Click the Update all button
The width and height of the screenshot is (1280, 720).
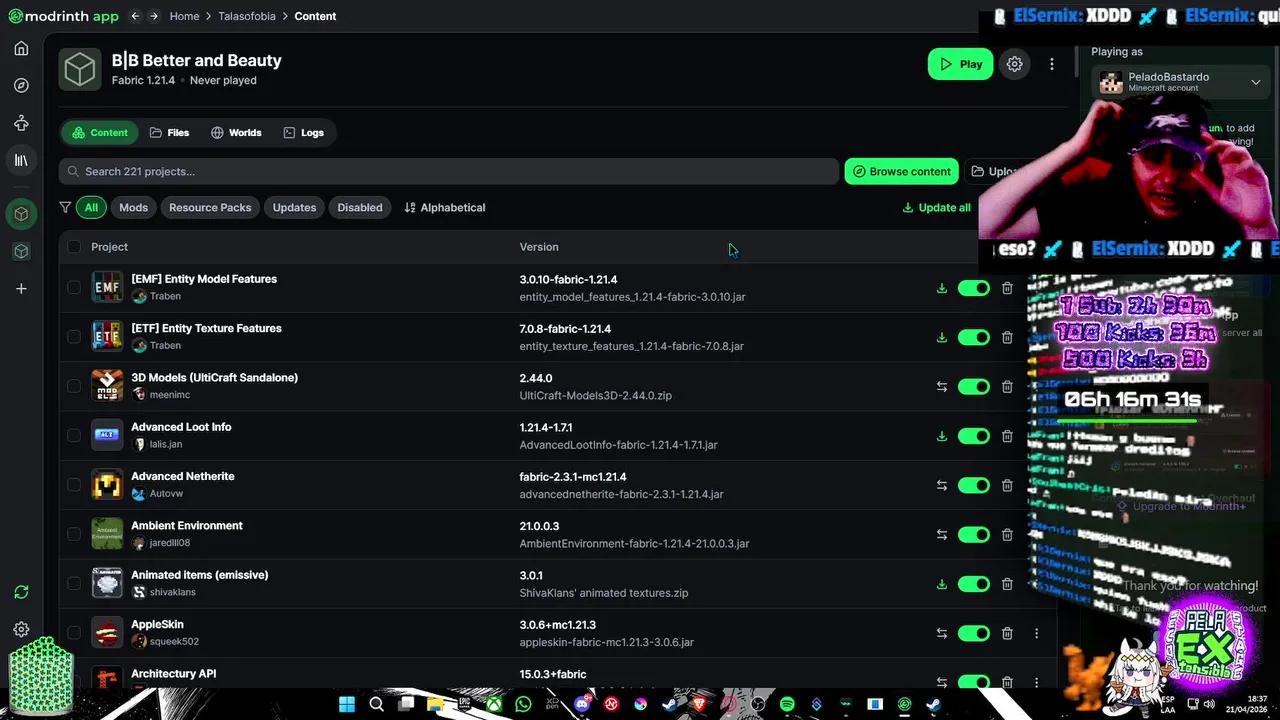(x=936, y=208)
